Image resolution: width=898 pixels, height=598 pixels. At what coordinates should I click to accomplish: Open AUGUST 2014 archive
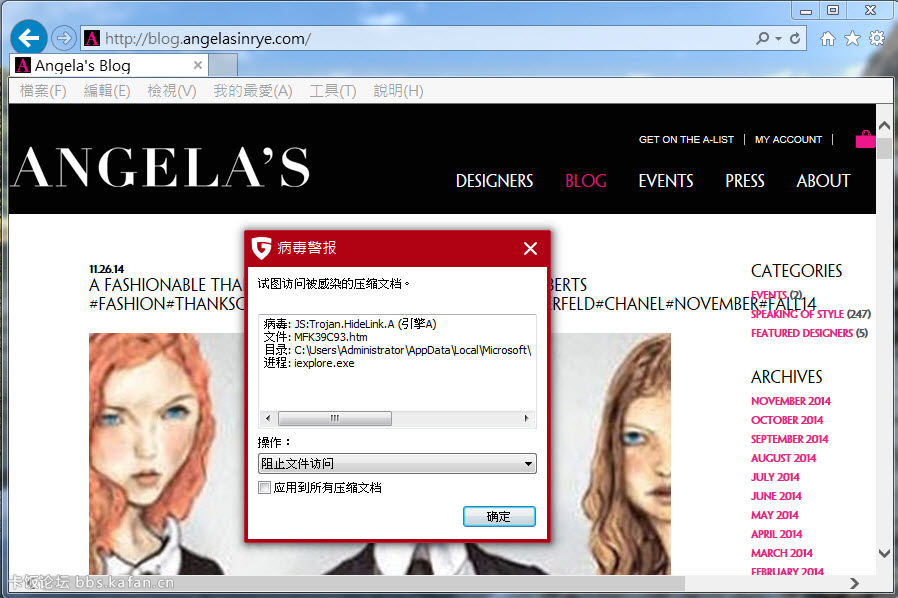(x=783, y=458)
